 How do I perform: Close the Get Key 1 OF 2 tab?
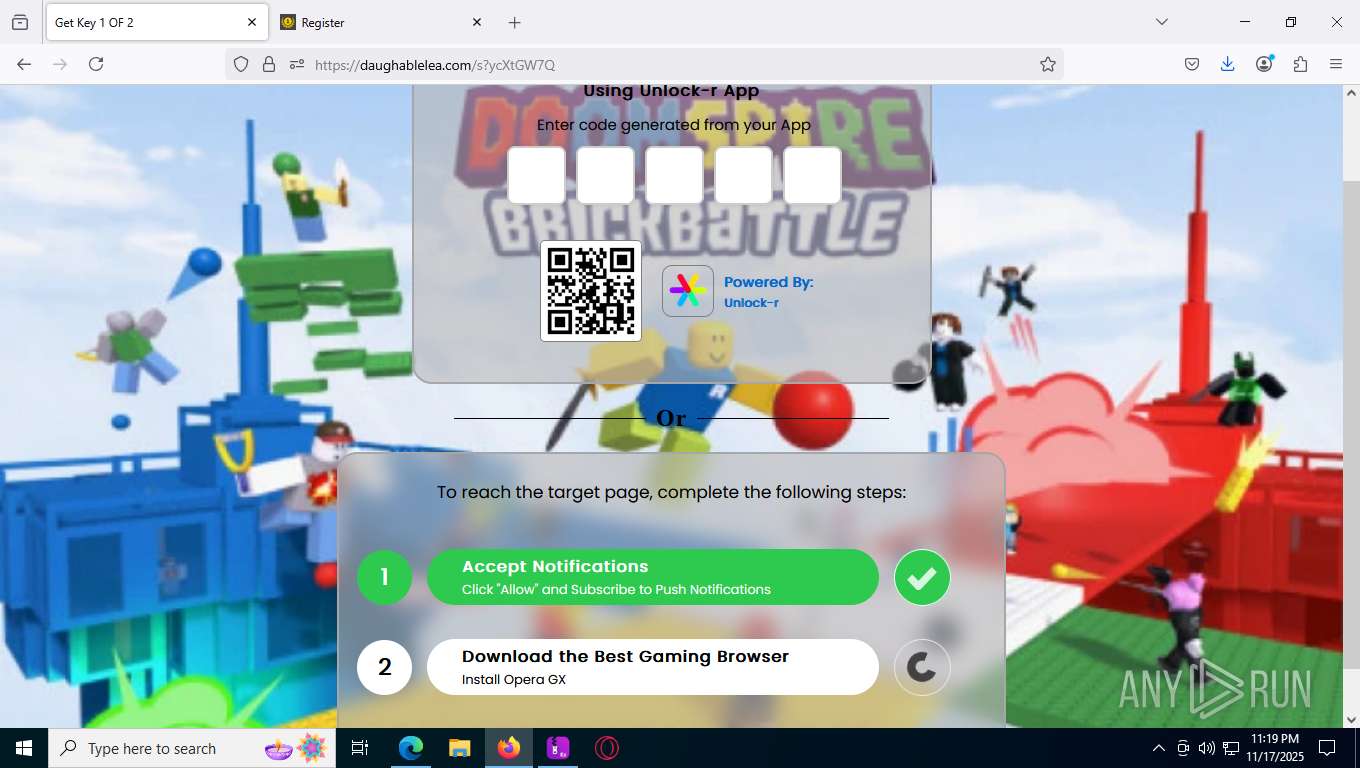pos(252,22)
